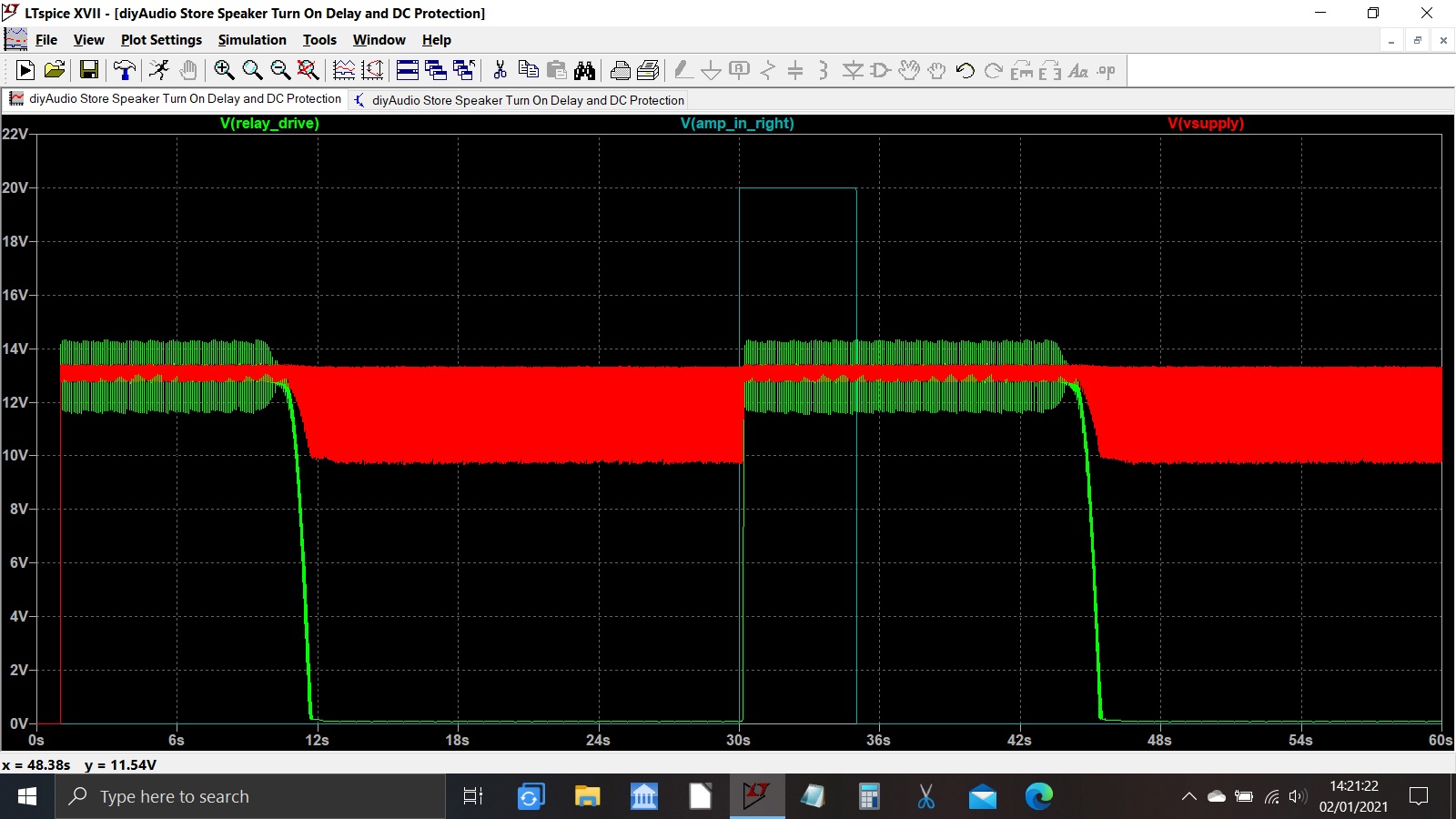
Task: Switch to the first waveform document tab
Action: point(175,99)
